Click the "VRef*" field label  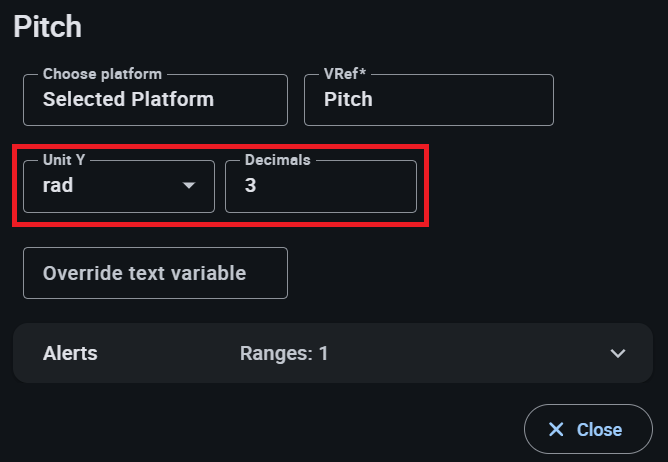[346, 74]
